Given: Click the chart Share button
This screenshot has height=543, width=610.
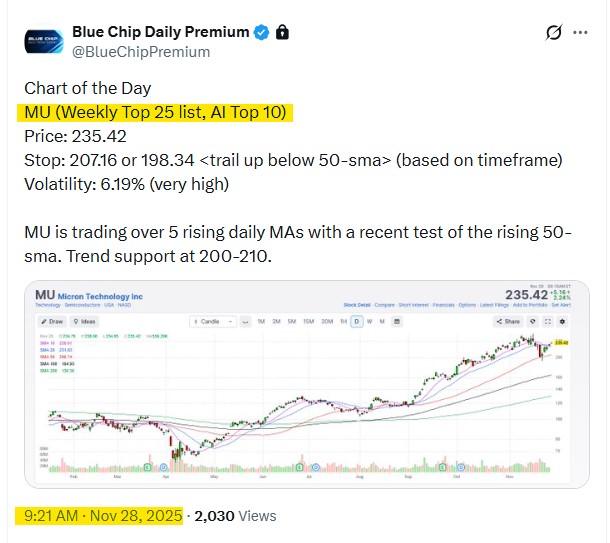Looking at the screenshot, I should (x=510, y=322).
